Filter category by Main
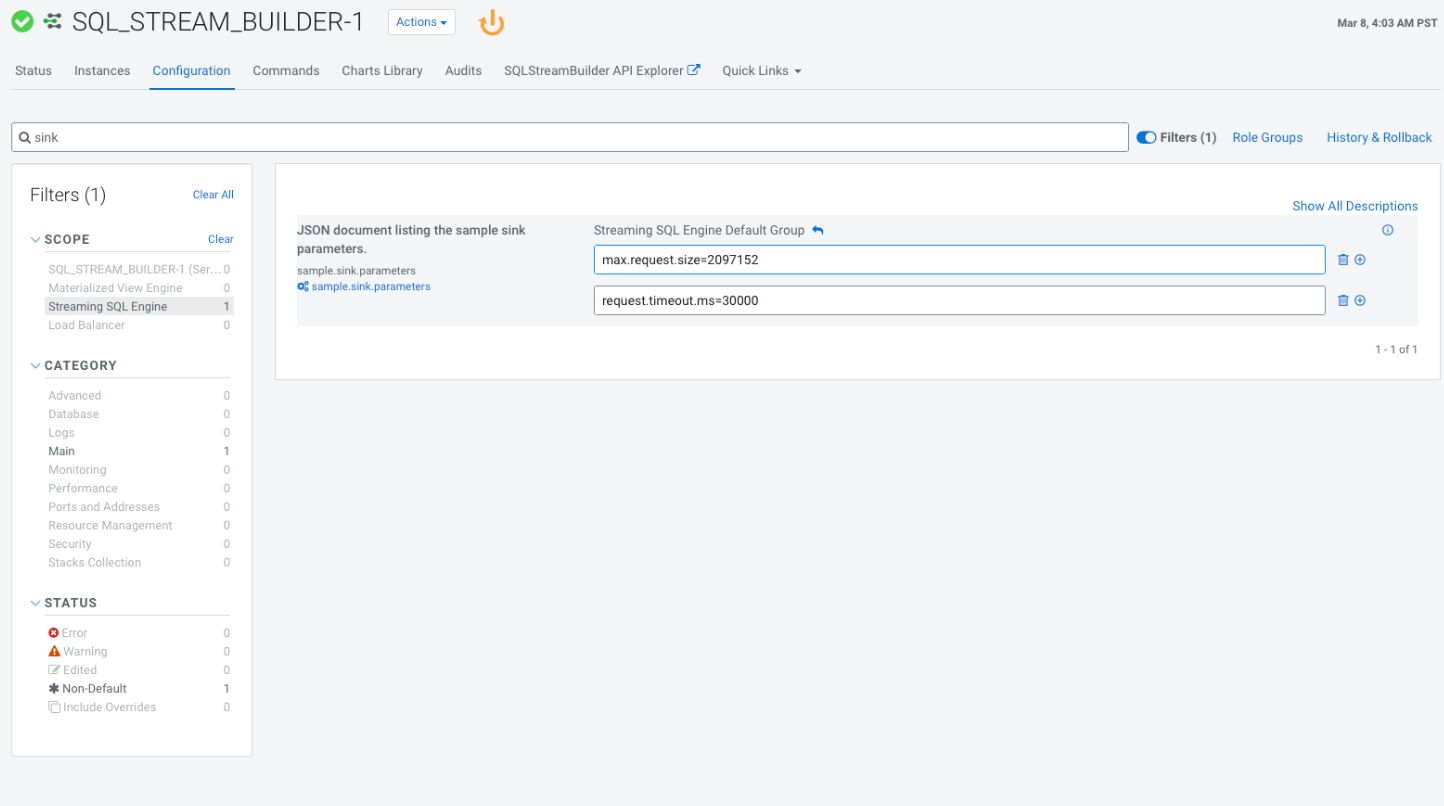This screenshot has width=1444, height=806. point(139,451)
